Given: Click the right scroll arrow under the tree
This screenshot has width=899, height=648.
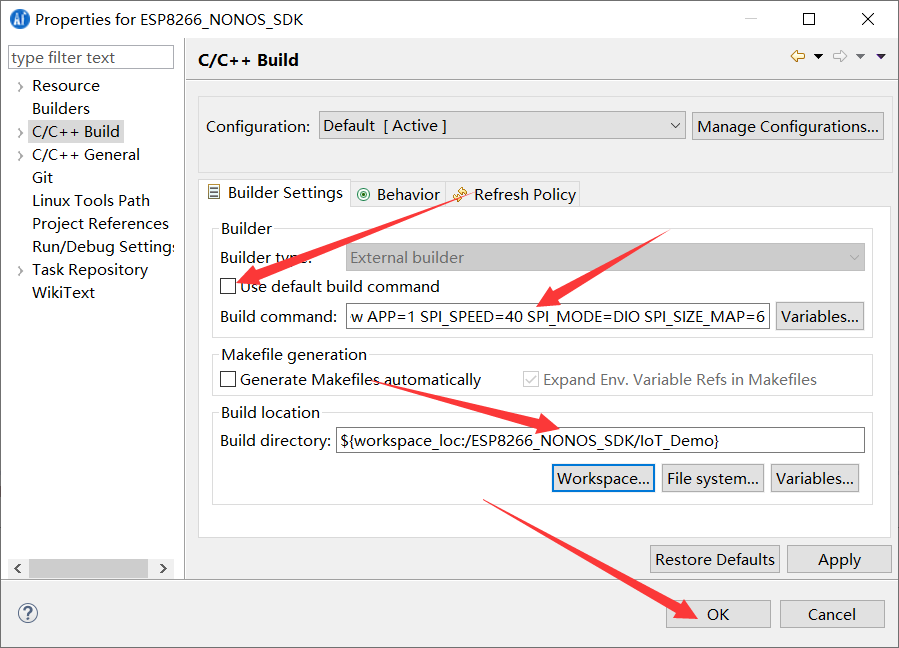Looking at the screenshot, I should point(163,567).
